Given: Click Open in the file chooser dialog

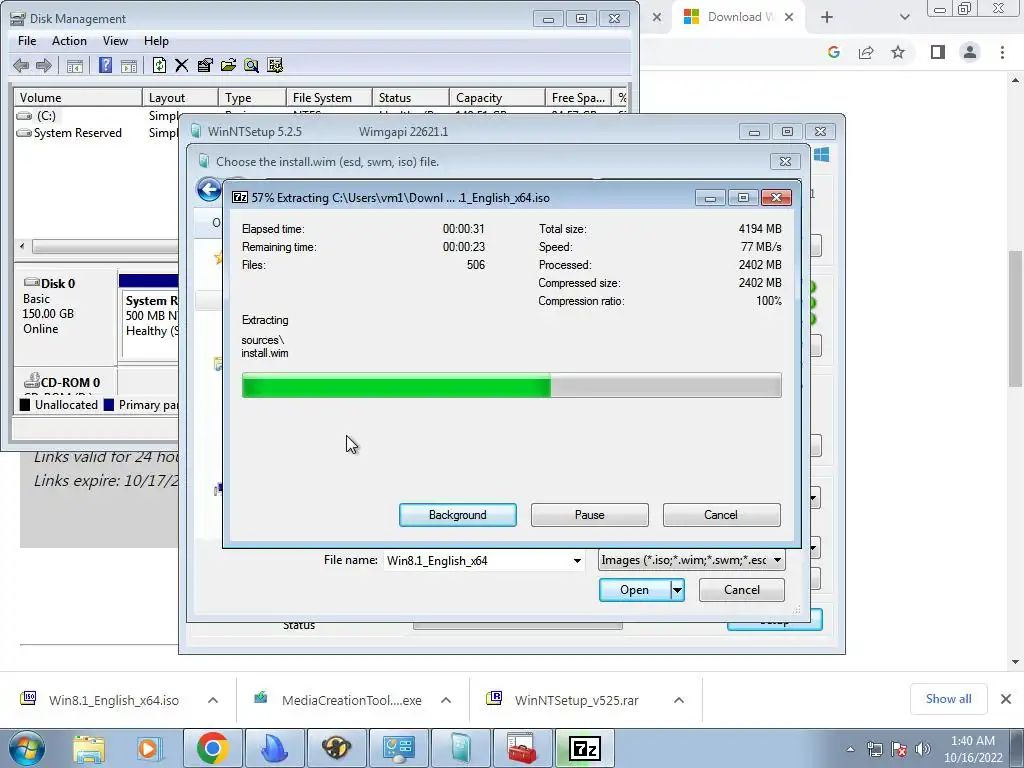Looking at the screenshot, I should [x=635, y=590].
